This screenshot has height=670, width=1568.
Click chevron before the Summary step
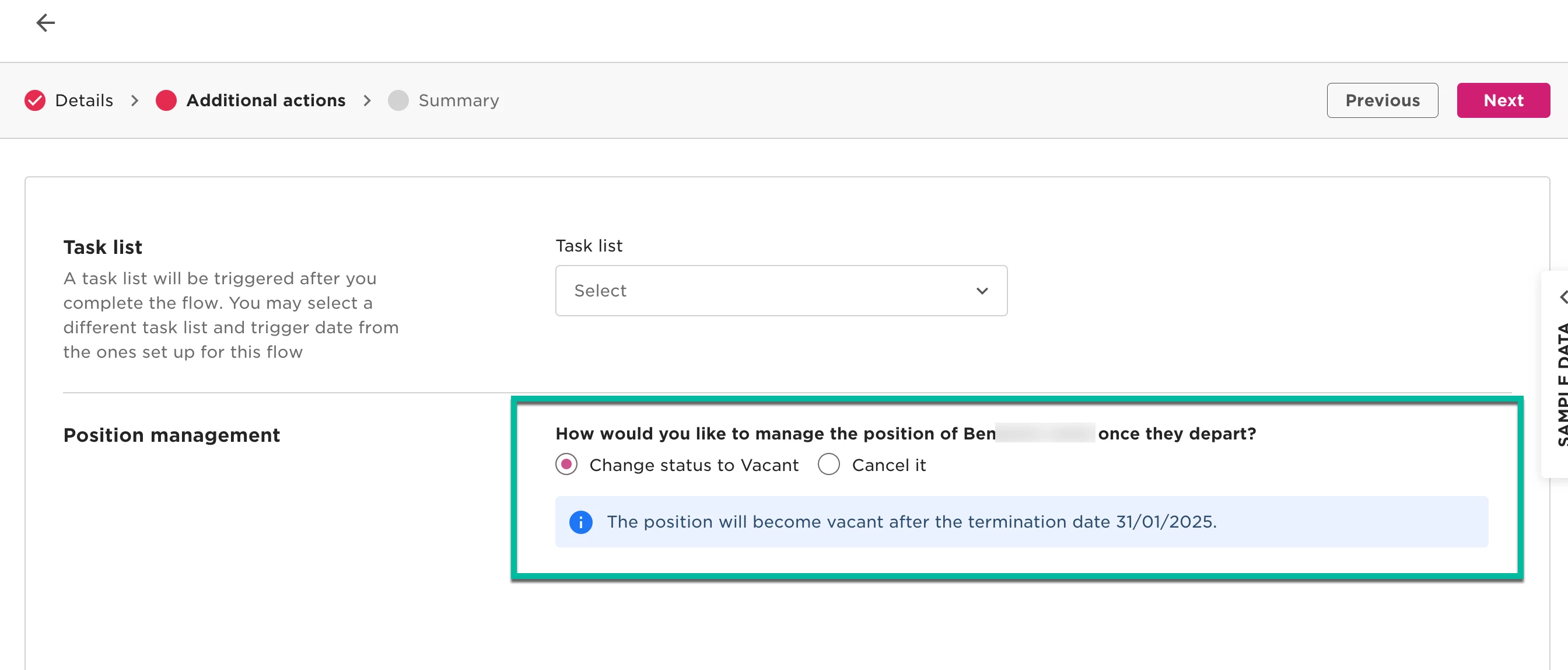point(367,100)
